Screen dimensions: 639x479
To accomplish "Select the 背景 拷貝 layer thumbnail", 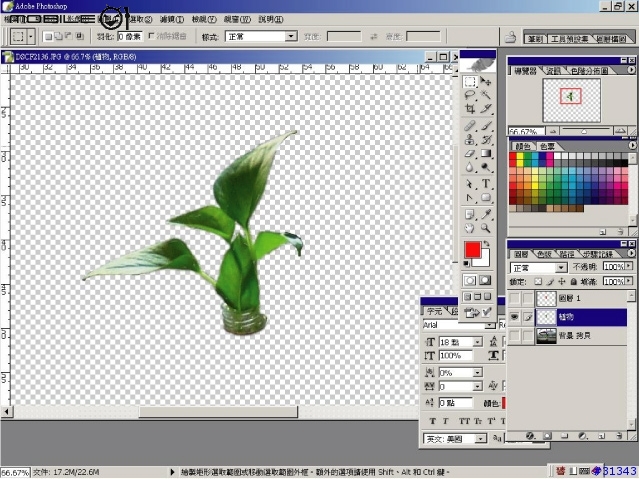I will pyautogui.click(x=546, y=336).
